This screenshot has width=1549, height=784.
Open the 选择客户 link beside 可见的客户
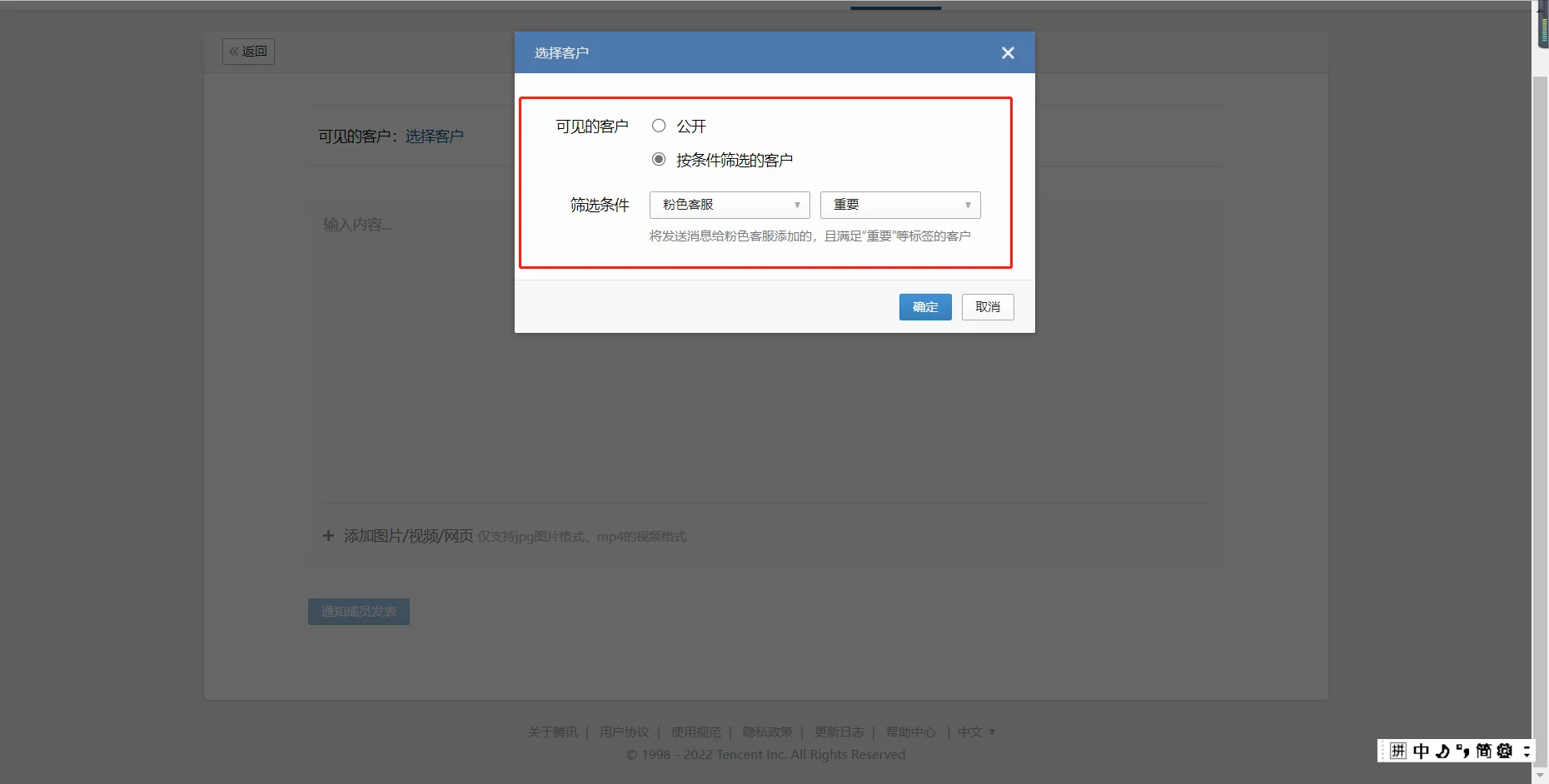[x=434, y=136]
